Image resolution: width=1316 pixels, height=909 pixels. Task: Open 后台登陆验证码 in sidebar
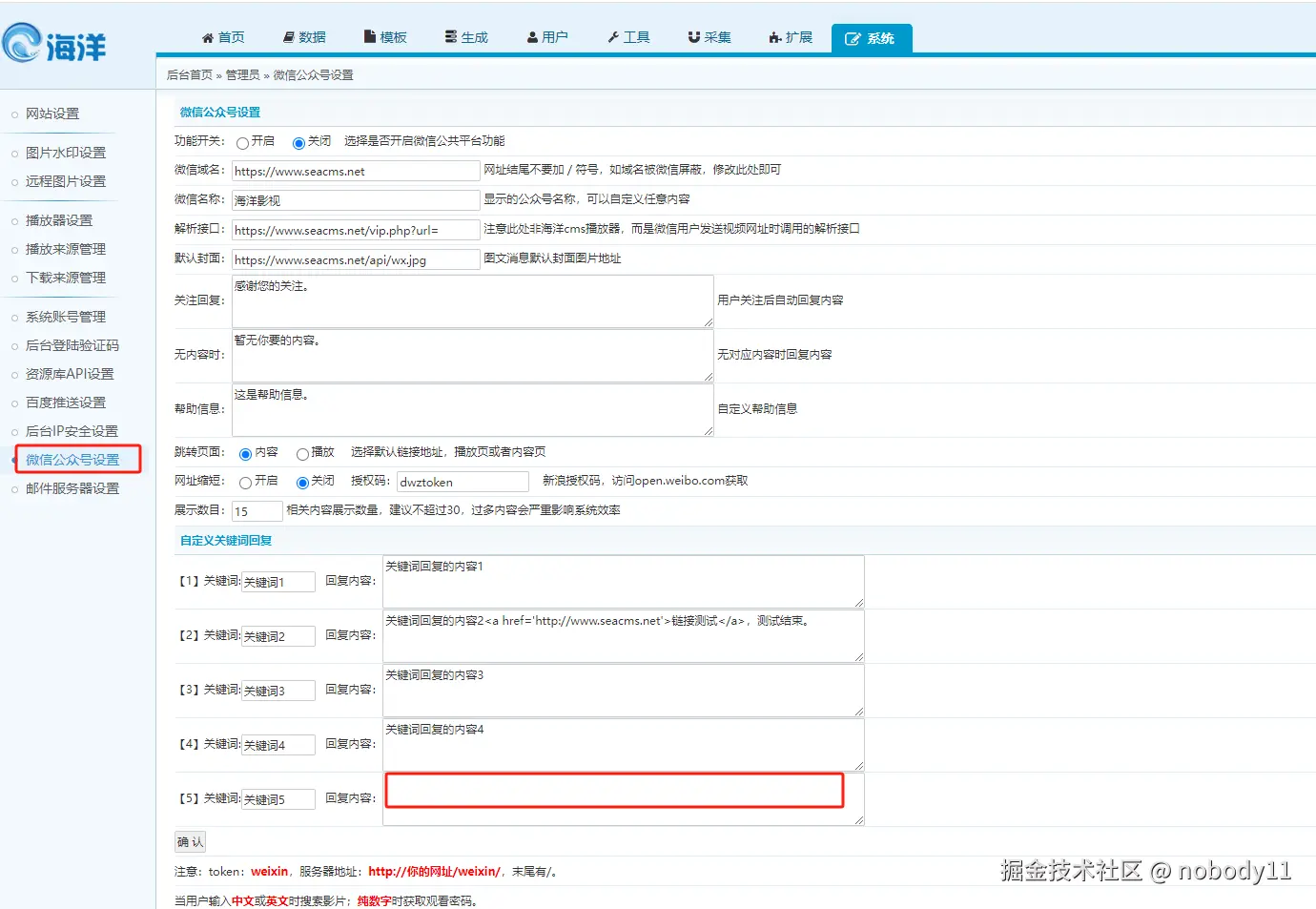click(72, 345)
